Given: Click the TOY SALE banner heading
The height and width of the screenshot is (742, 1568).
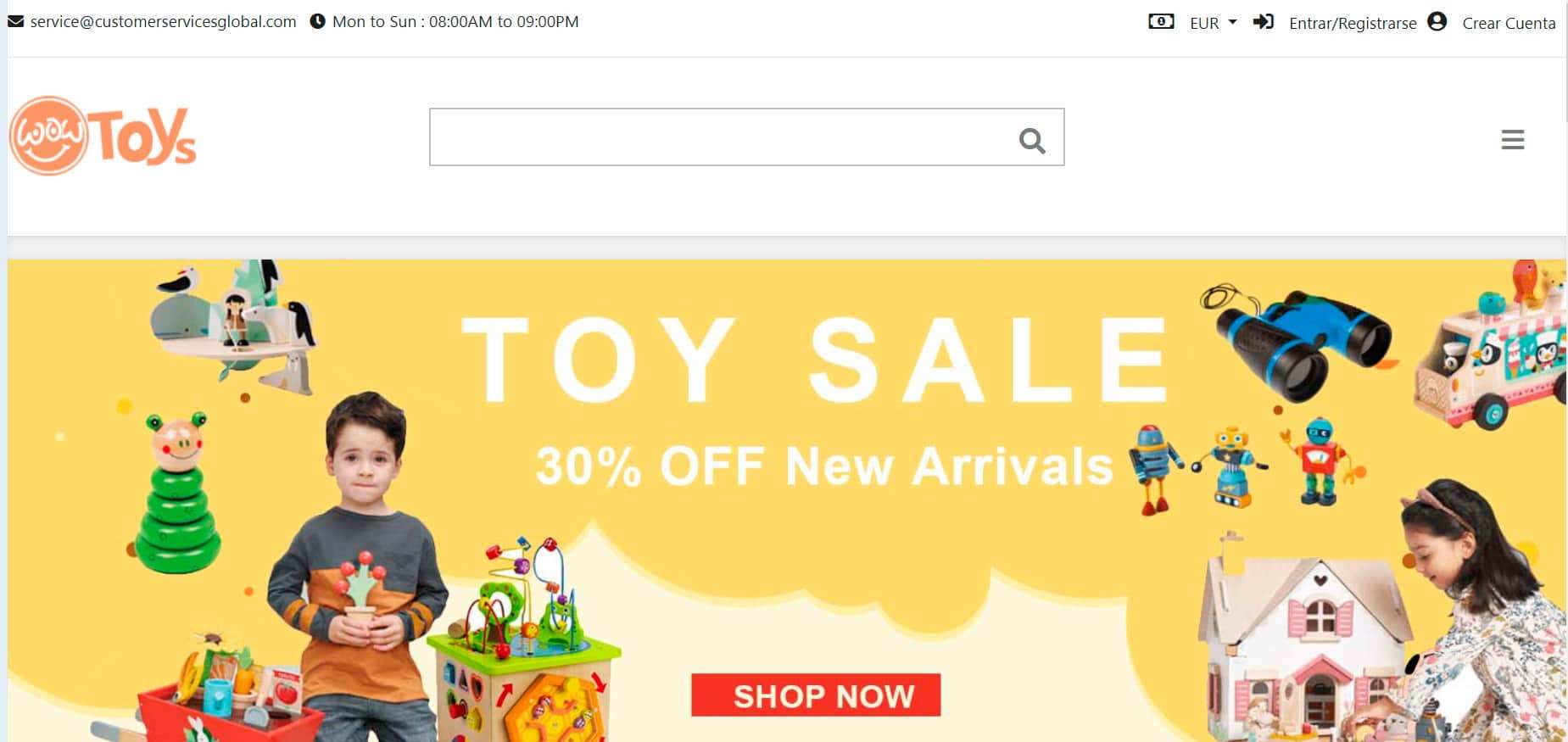Looking at the screenshot, I should pyautogui.click(x=814, y=360).
